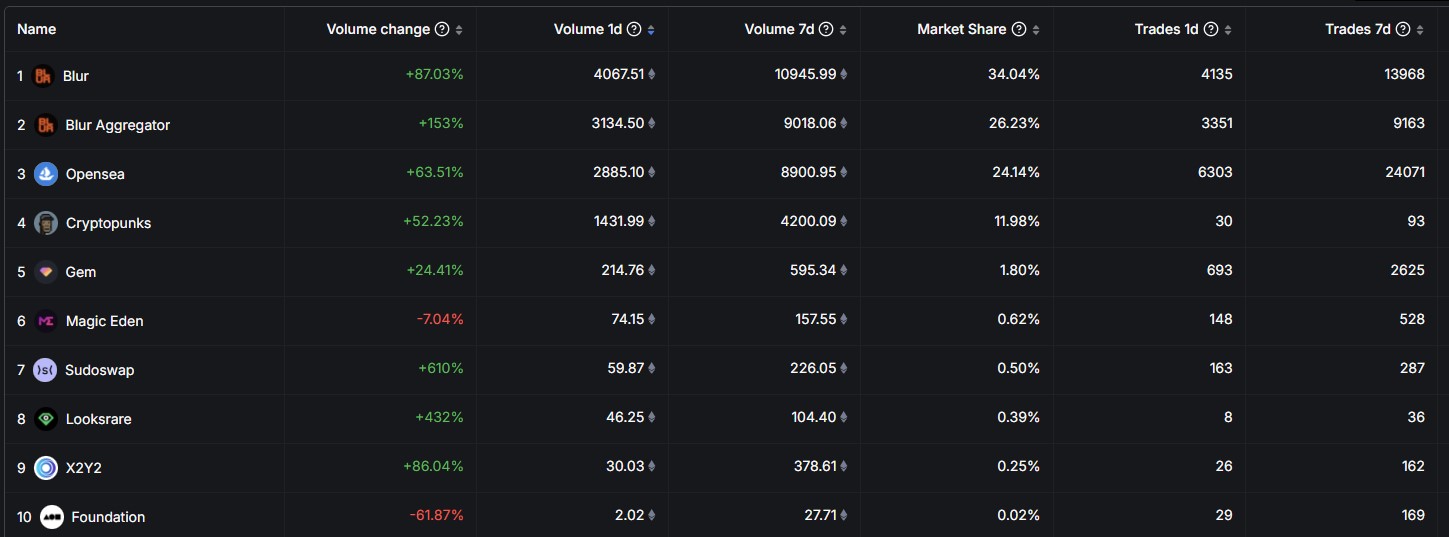Click the Market Share column header label

[x=962, y=29]
